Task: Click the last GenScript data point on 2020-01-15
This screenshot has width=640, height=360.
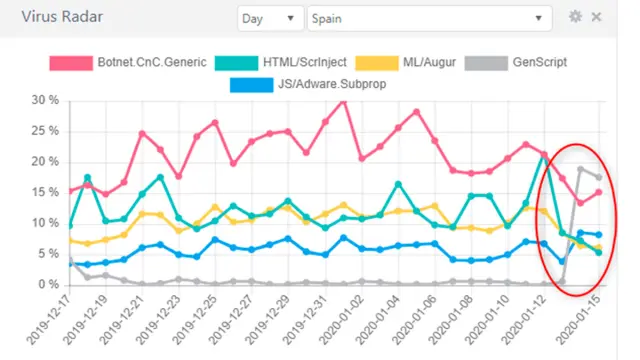Action: pyautogui.click(x=599, y=177)
